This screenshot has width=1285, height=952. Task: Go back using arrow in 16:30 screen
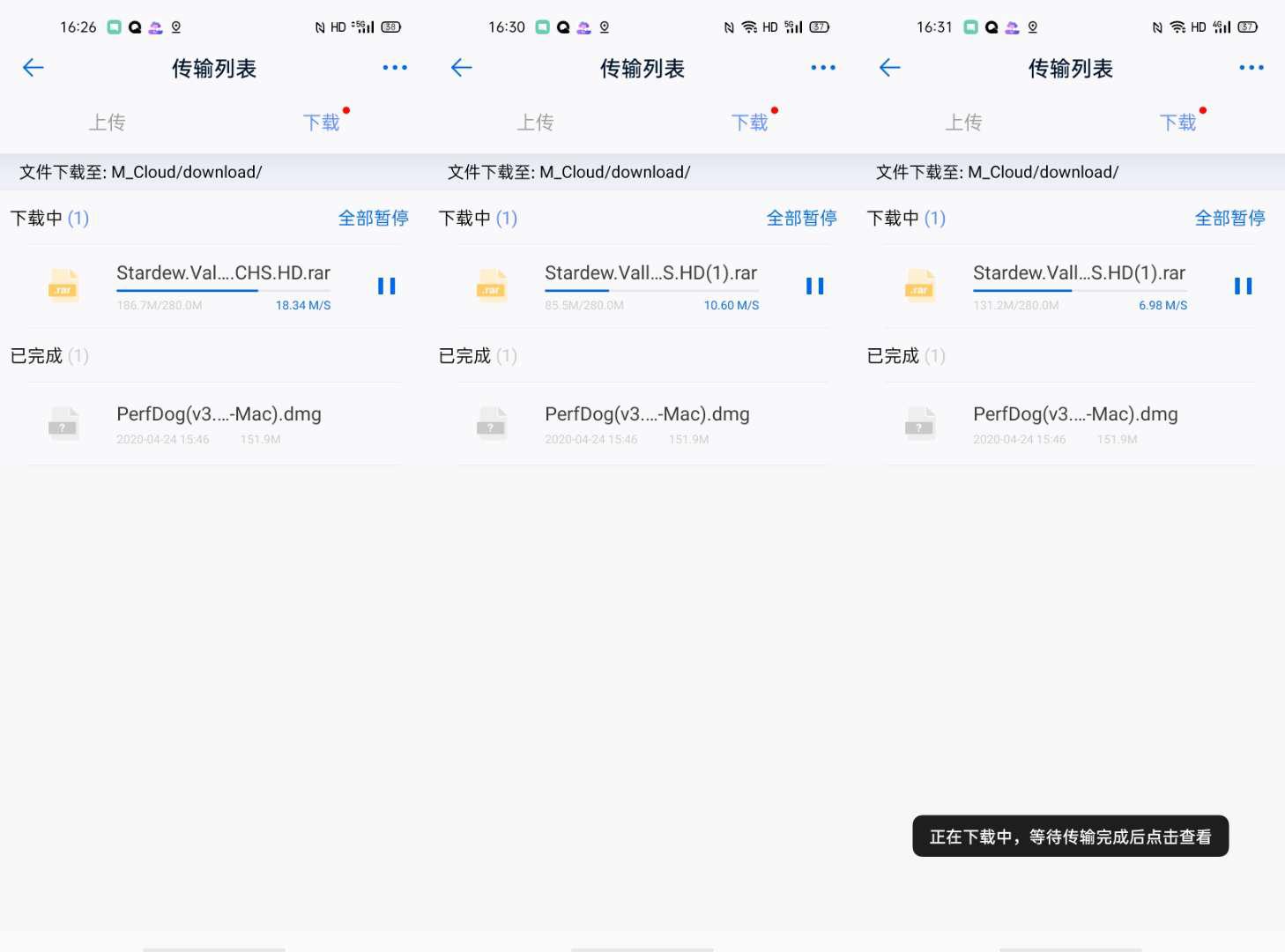(x=462, y=68)
